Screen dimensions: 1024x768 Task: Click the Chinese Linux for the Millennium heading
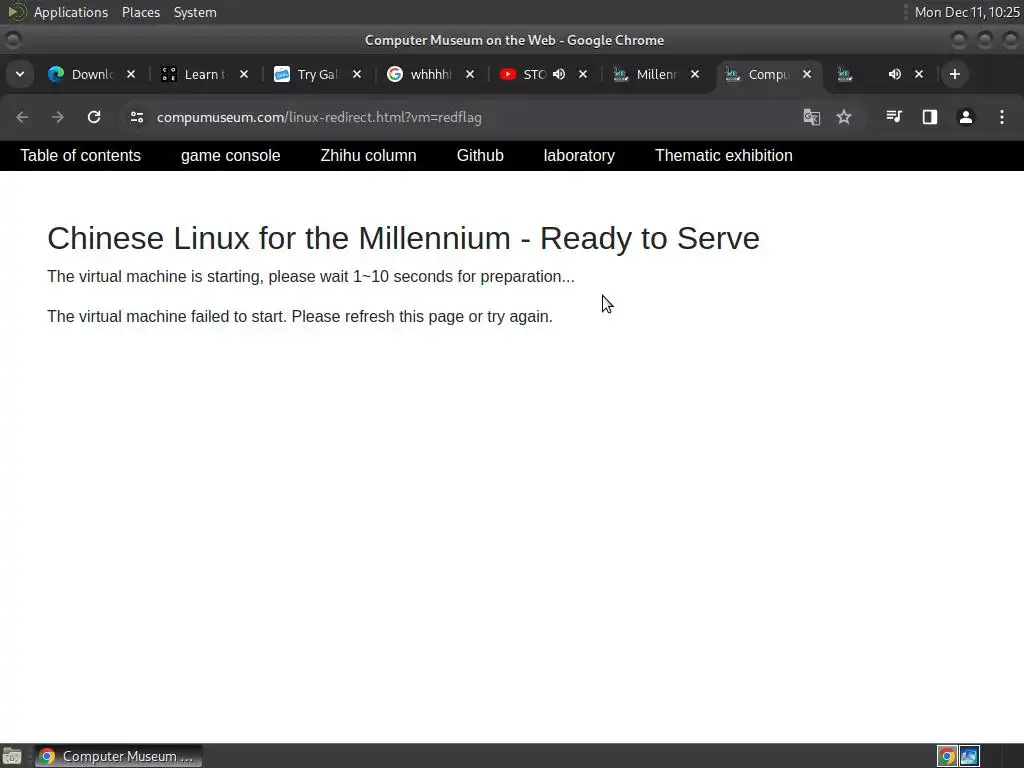pos(404,238)
